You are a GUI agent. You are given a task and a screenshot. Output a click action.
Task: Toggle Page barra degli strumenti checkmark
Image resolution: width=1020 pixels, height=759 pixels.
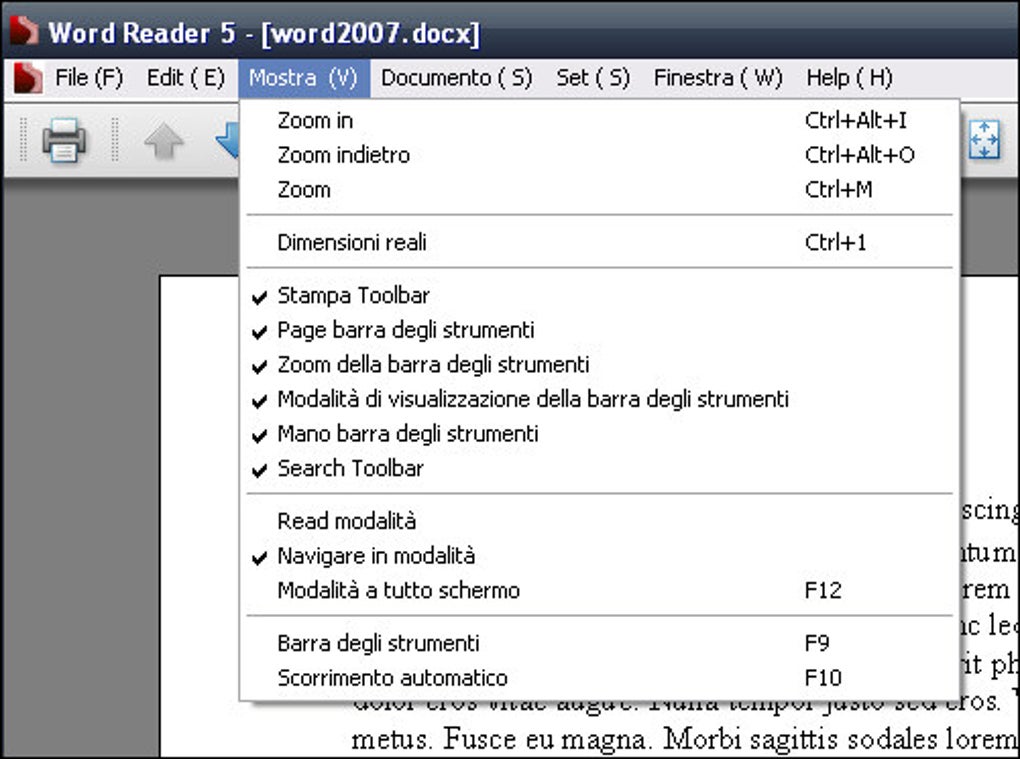coord(405,330)
